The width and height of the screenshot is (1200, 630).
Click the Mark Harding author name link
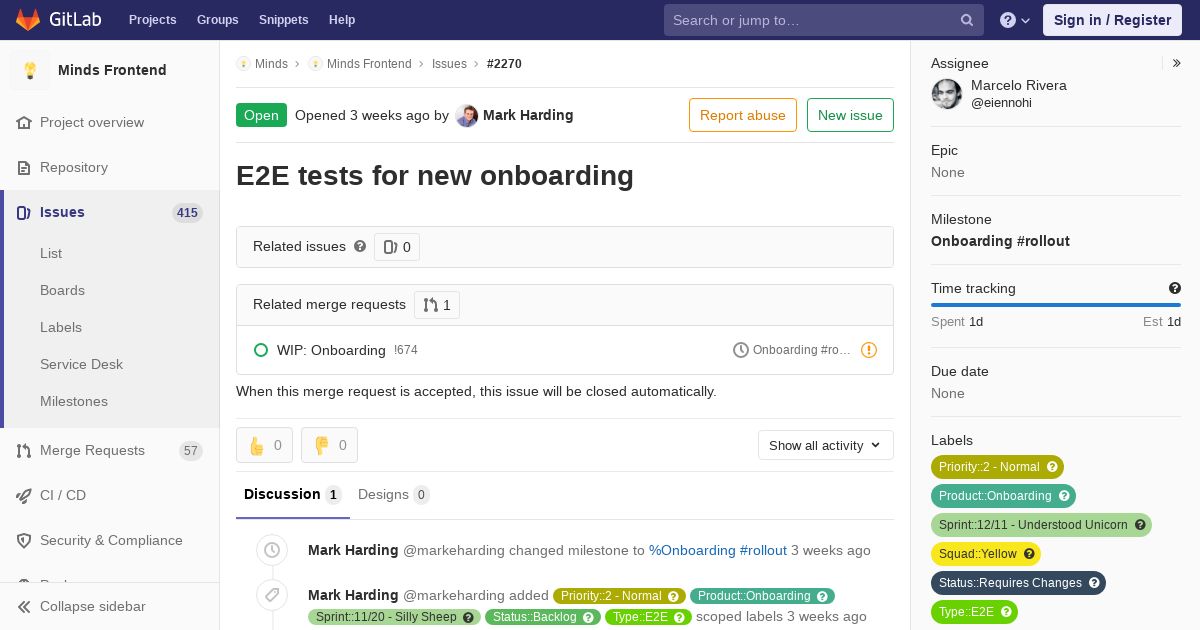[528, 115]
